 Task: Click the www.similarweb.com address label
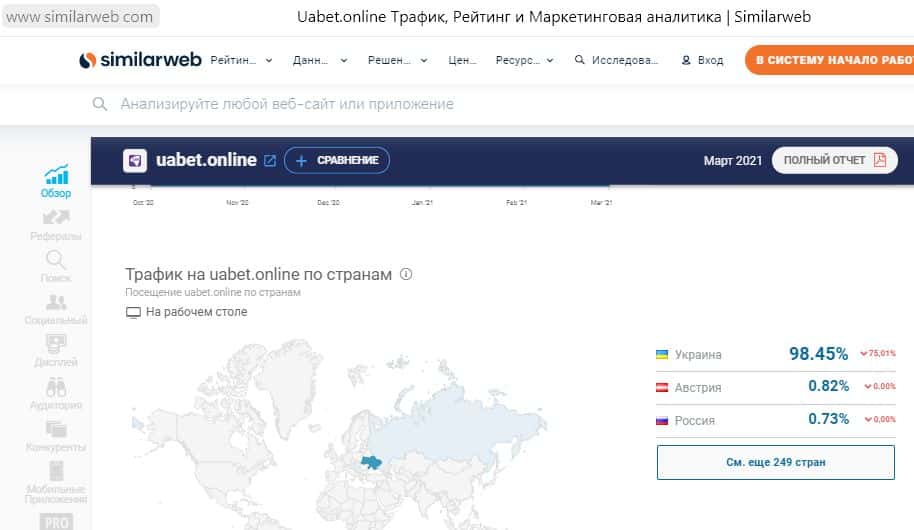point(80,16)
